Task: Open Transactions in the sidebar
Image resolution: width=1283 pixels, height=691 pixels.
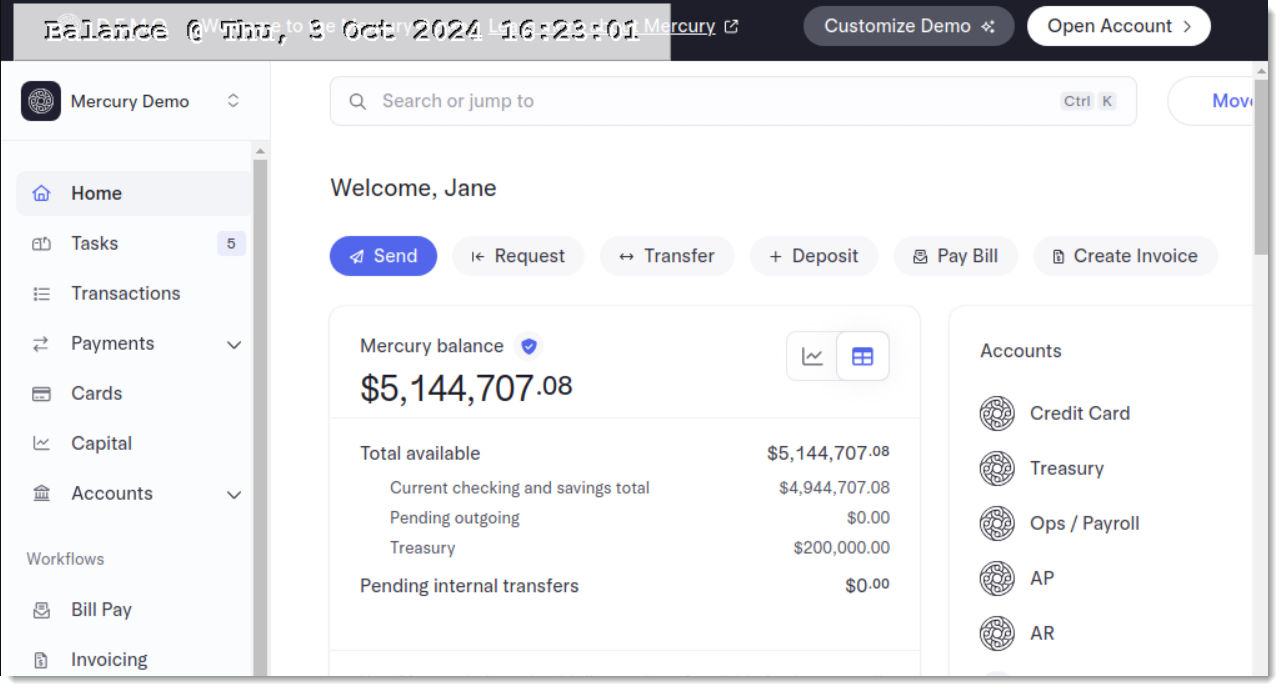Action: coord(125,293)
